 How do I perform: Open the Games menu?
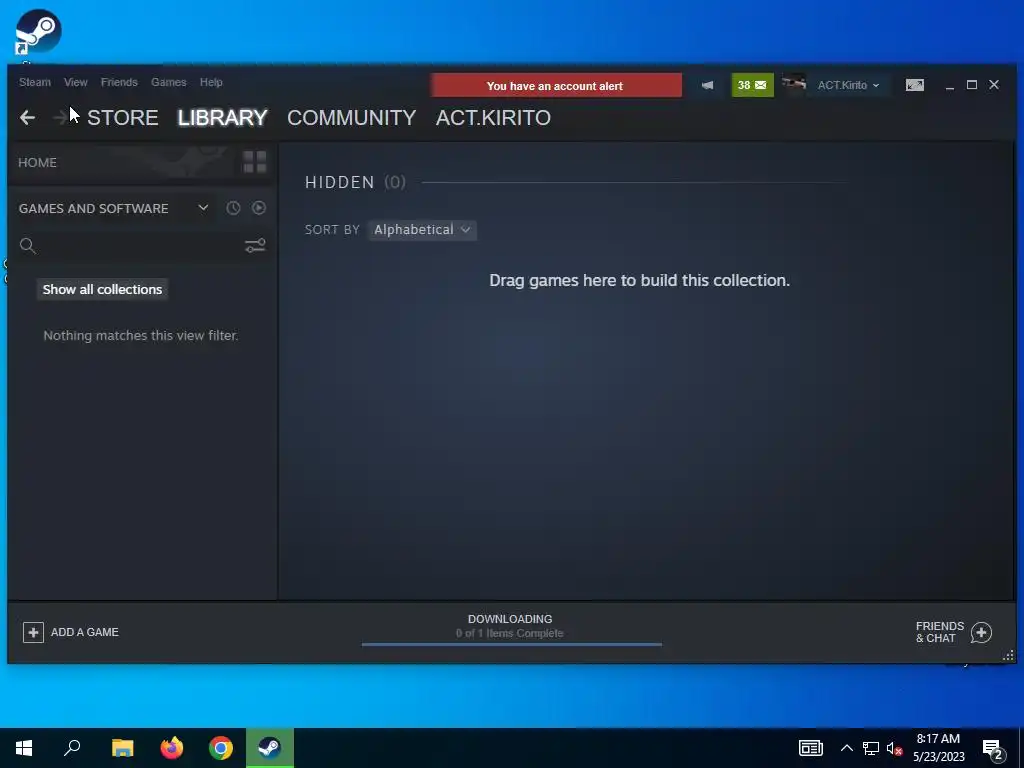pos(168,82)
